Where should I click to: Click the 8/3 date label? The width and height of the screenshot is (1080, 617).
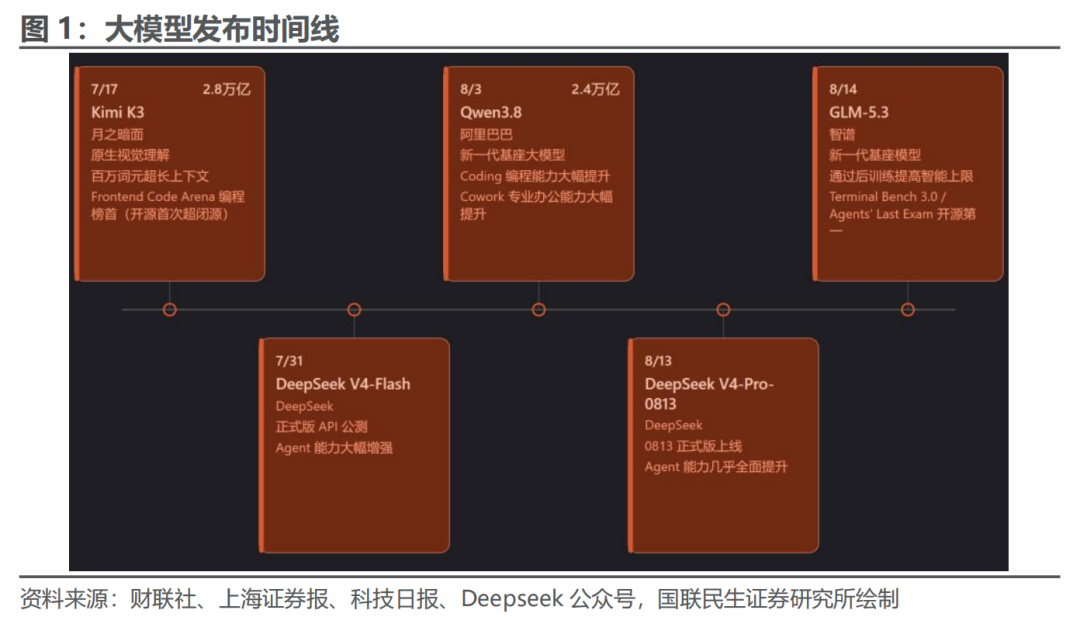pos(471,90)
